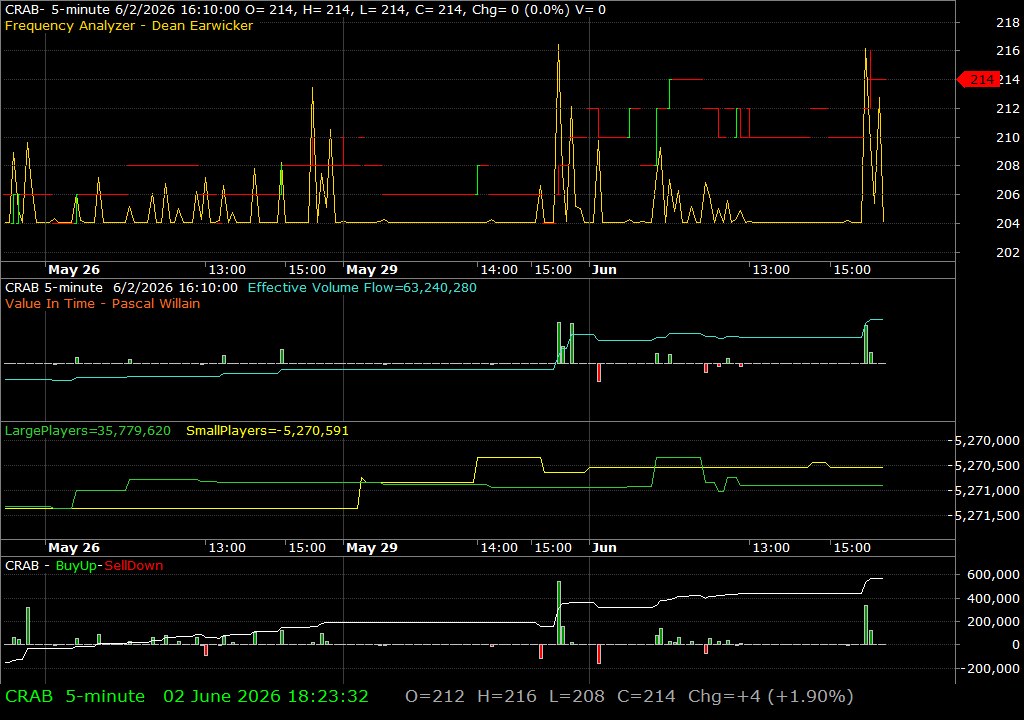Click price level 206 on price axis
1024x720 pixels.
click(1008, 194)
